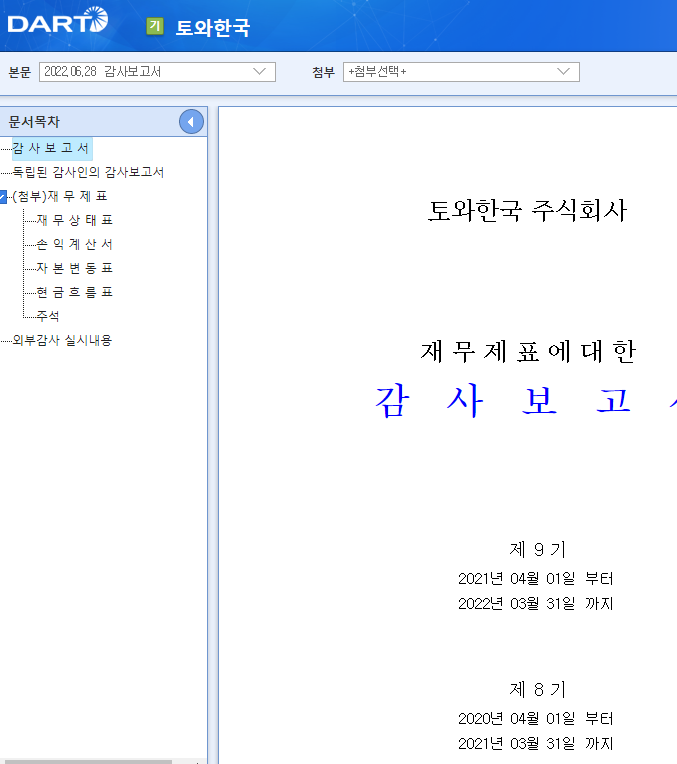Click the 문서목차 panel title
Image resolution: width=677 pixels, height=764 pixels.
(34, 122)
